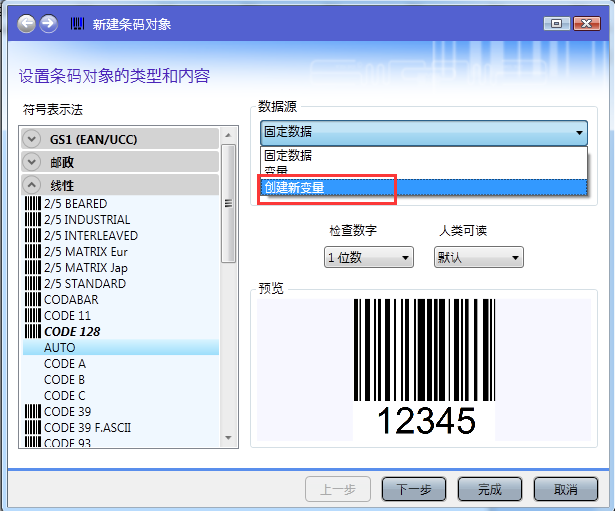
Task: Select CODE 39 F.ASCII symbology
Action: point(87,427)
